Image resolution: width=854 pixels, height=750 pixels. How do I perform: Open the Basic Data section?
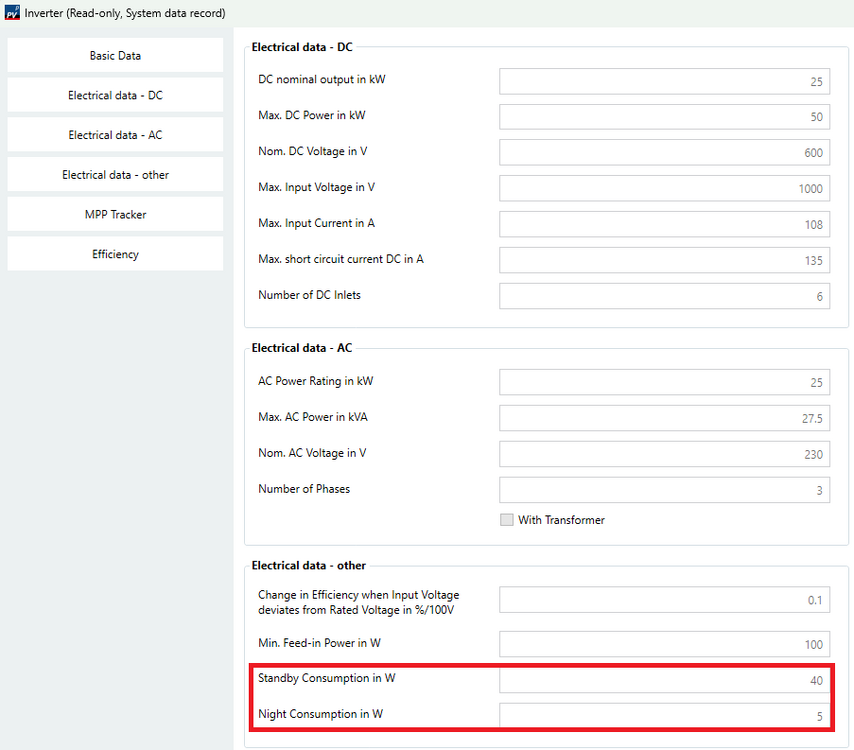click(115, 56)
